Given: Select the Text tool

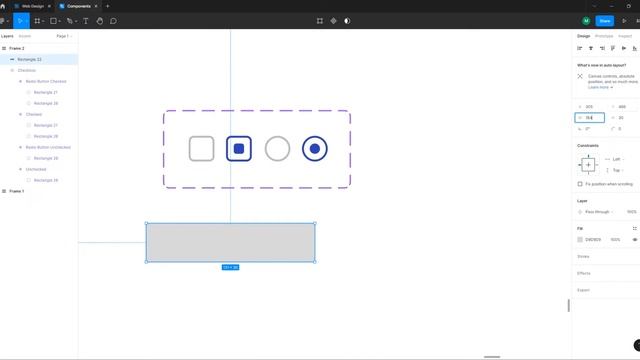Looking at the screenshot, I should (86, 21).
